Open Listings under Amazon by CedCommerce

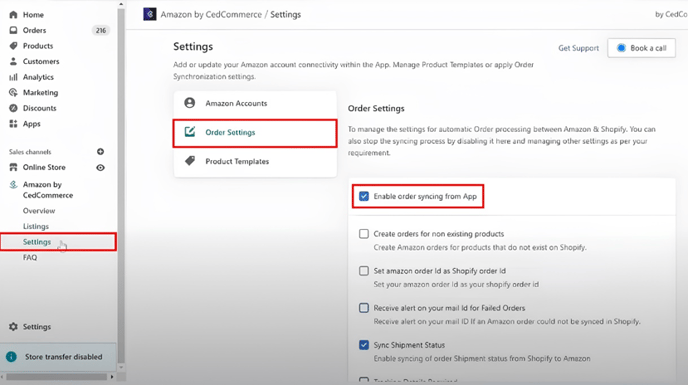pos(36,226)
